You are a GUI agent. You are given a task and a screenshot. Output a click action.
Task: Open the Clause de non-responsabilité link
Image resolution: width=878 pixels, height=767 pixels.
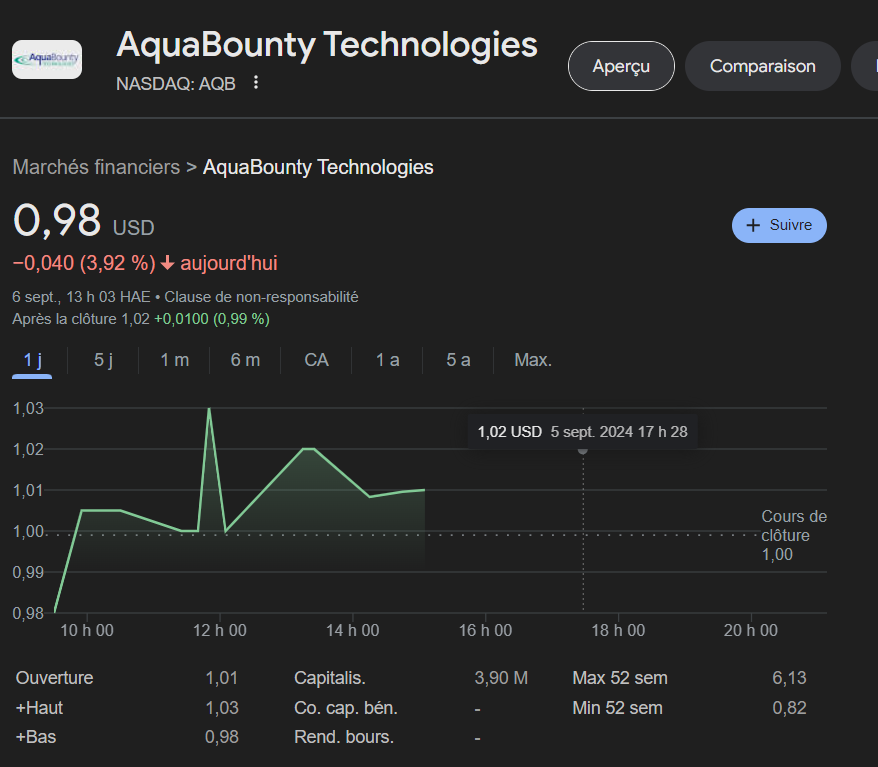click(261, 297)
